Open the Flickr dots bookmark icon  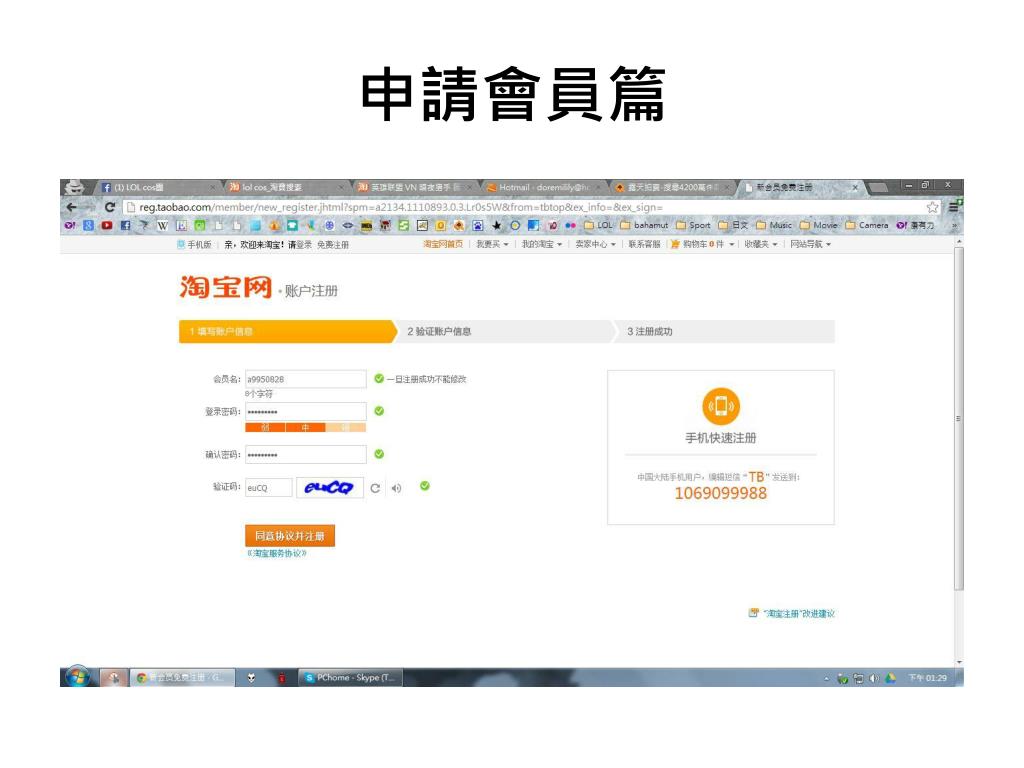pos(570,225)
